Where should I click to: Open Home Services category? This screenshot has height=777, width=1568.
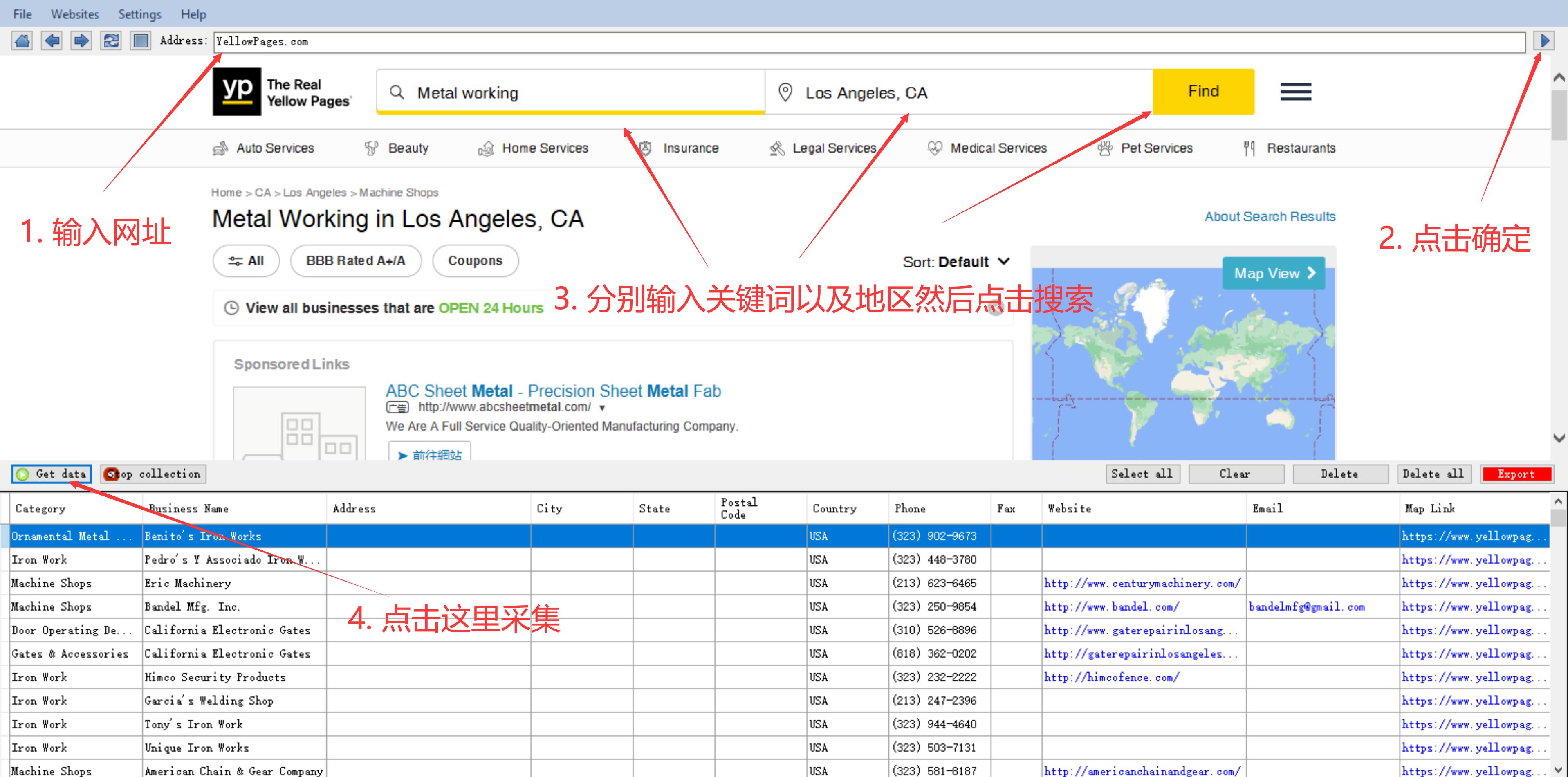pyautogui.click(x=533, y=148)
